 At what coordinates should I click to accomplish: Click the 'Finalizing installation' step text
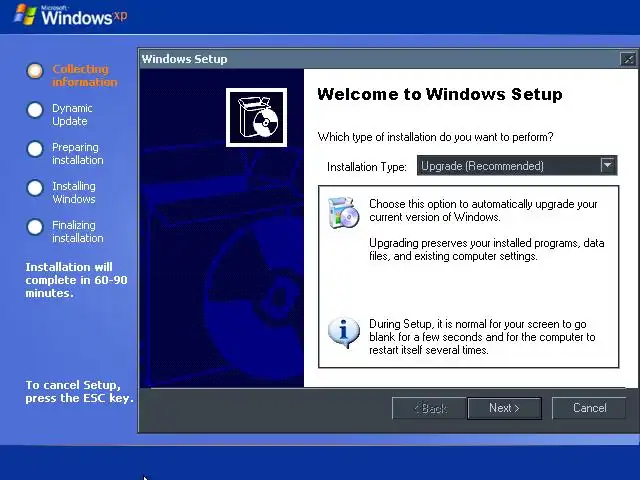[78, 231]
